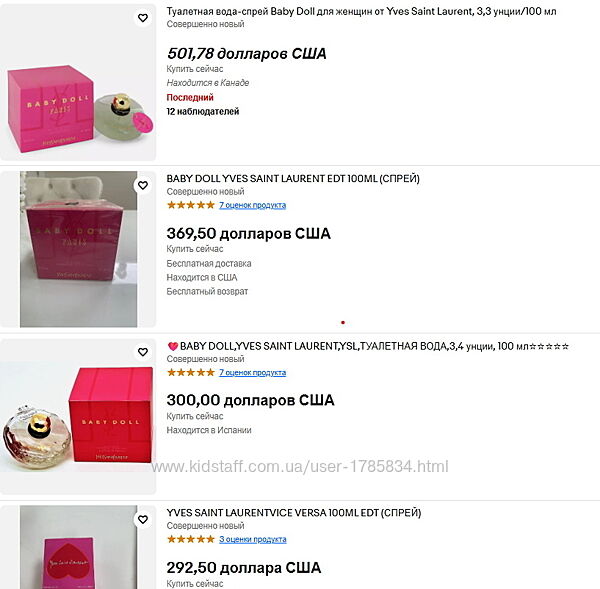Click 7 оценок продукта link in Spain listing
600x589 pixels.
coord(253,372)
